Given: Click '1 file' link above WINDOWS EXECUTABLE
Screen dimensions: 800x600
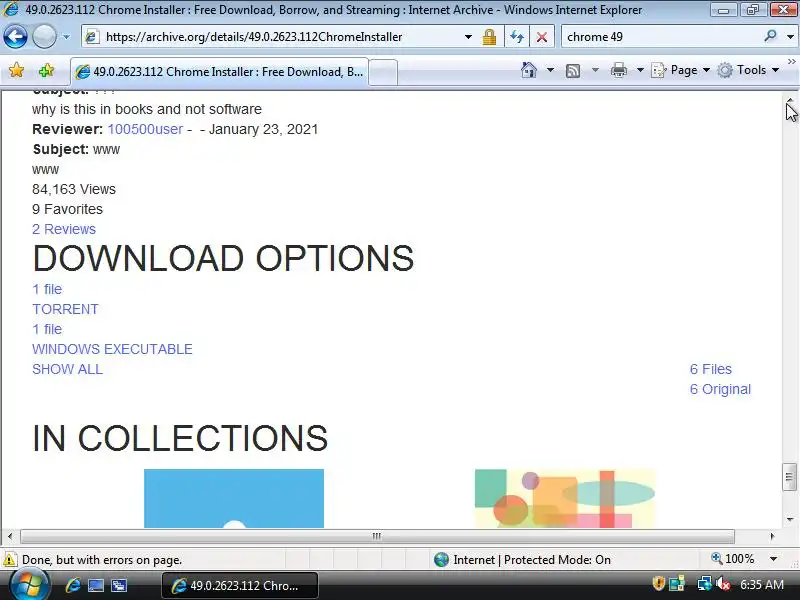Looking at the screenshot, I should (47, 329).
